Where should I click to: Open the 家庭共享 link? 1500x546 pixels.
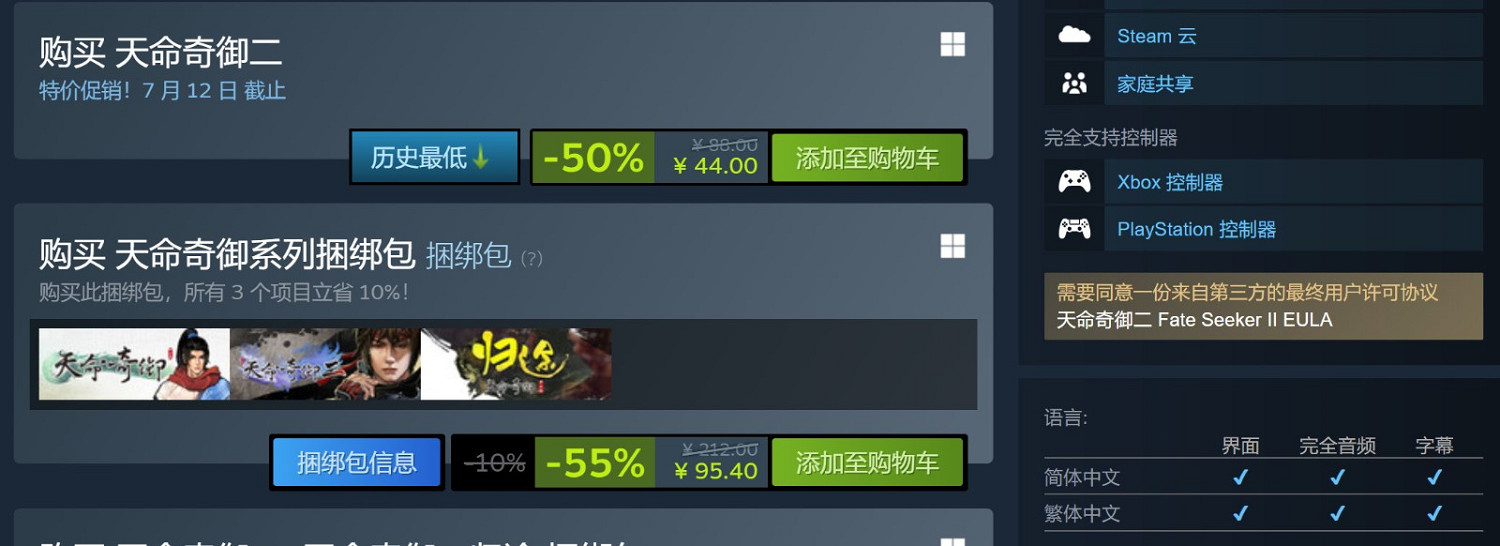(1155, 84)
